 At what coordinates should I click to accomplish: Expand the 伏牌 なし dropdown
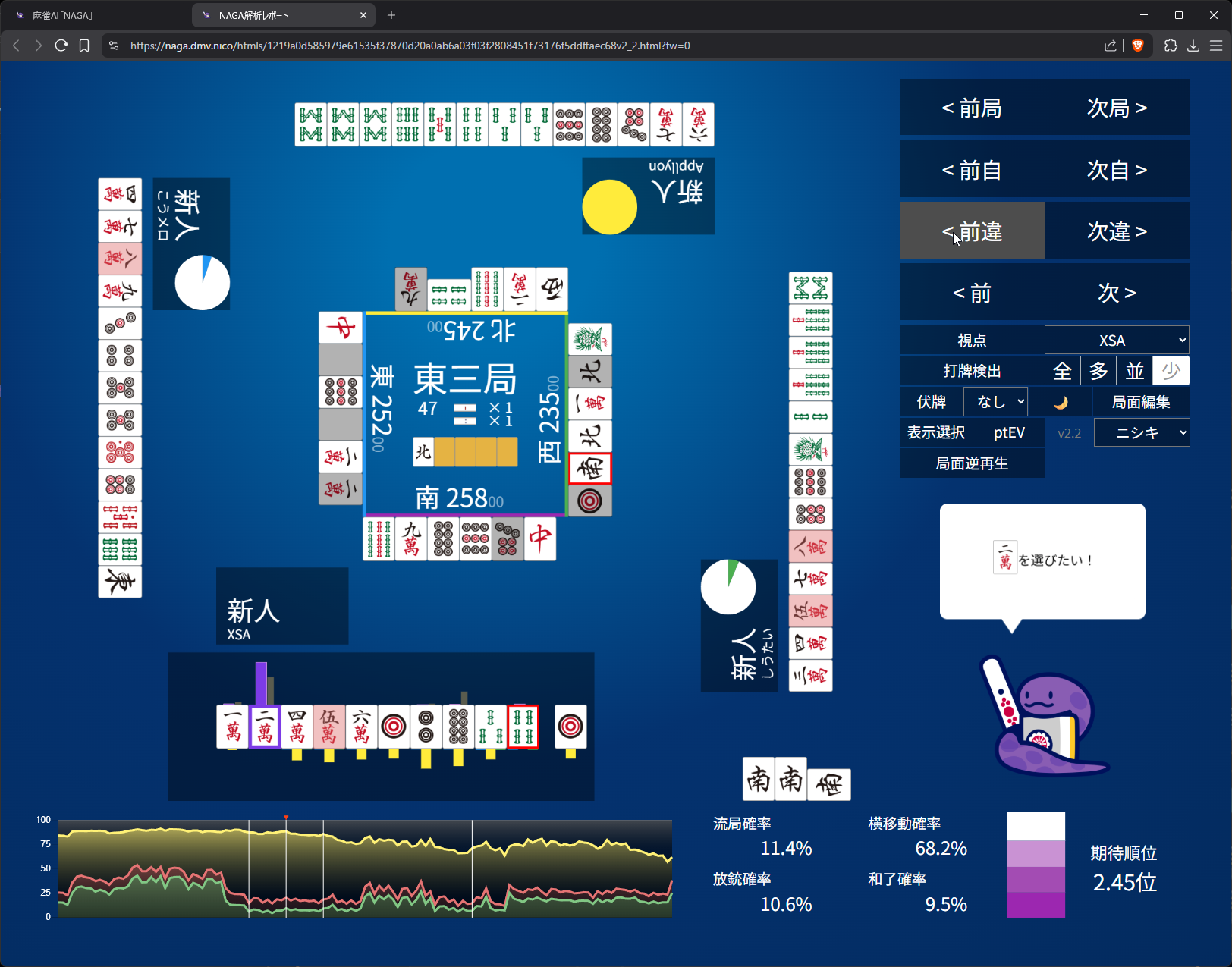coord(995,402)
